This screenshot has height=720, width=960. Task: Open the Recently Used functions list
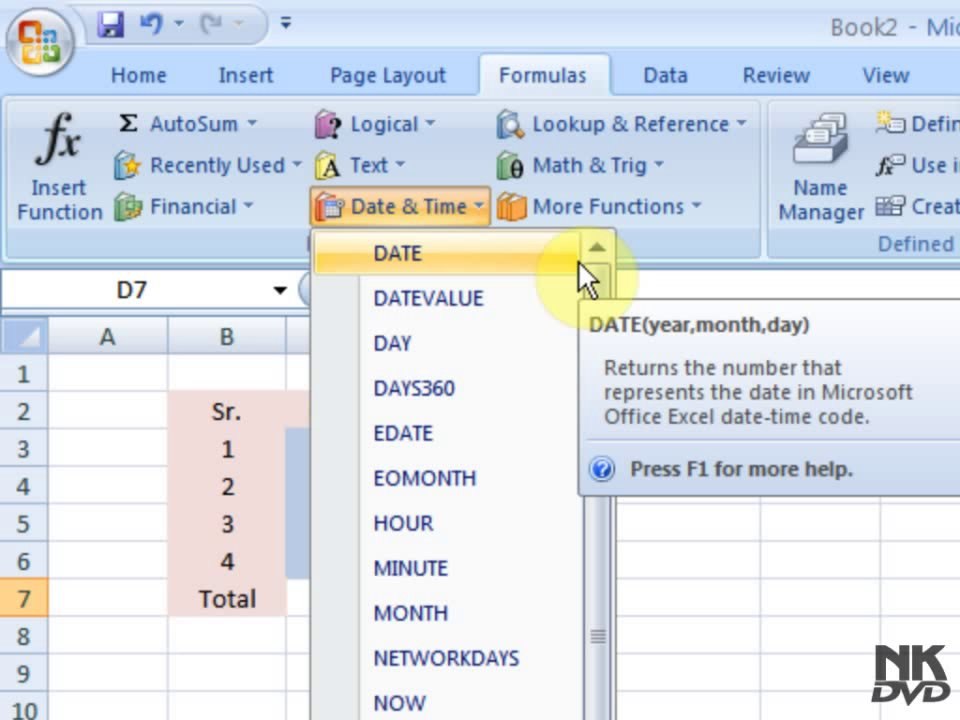tap(208, 165)
